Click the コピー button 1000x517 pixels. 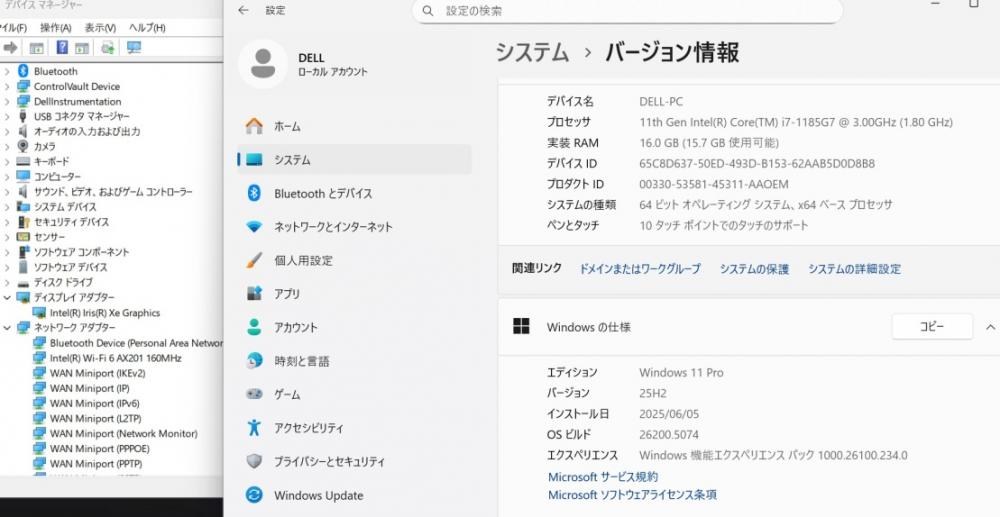click(932, 326)
